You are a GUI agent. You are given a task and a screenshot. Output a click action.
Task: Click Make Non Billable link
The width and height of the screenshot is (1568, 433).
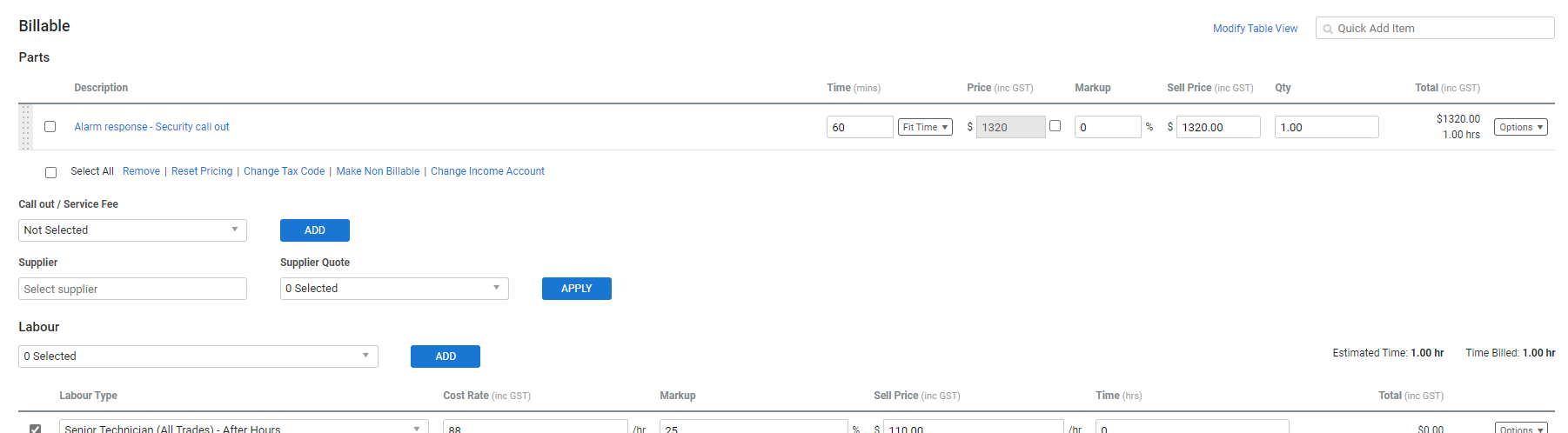[x=378, y=171]
